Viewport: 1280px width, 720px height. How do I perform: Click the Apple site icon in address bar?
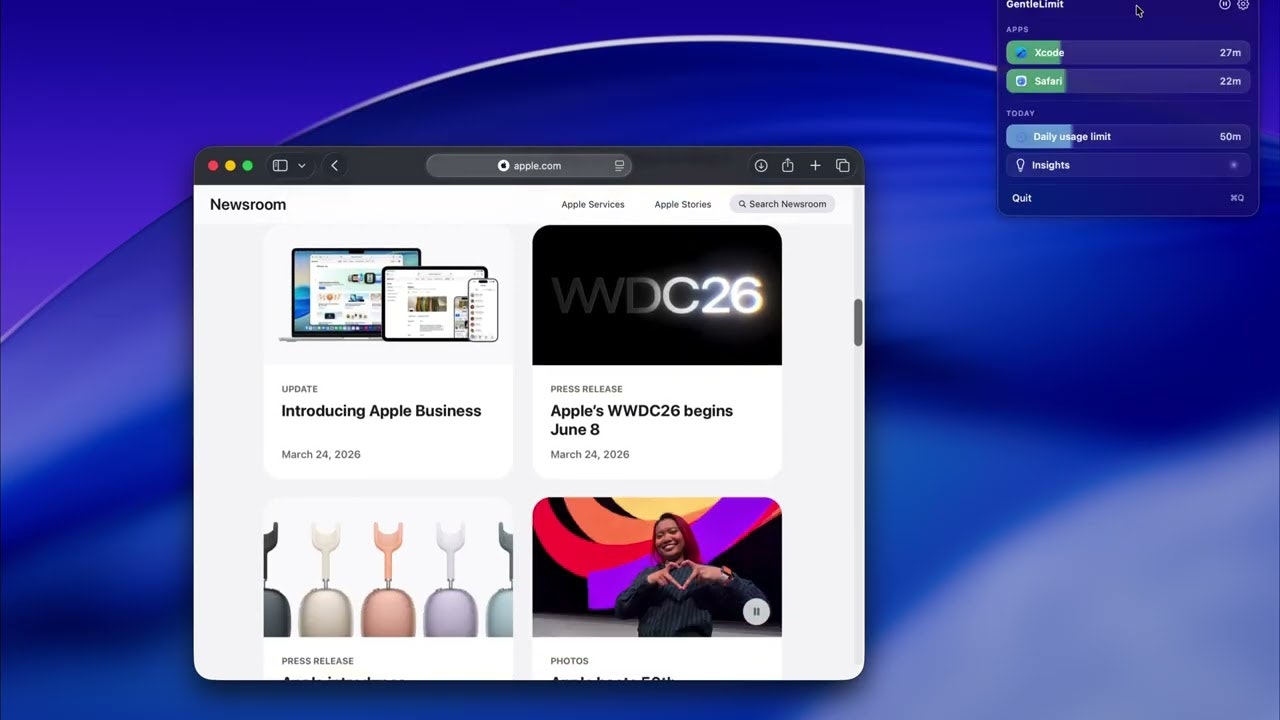(x=504, y=166)
